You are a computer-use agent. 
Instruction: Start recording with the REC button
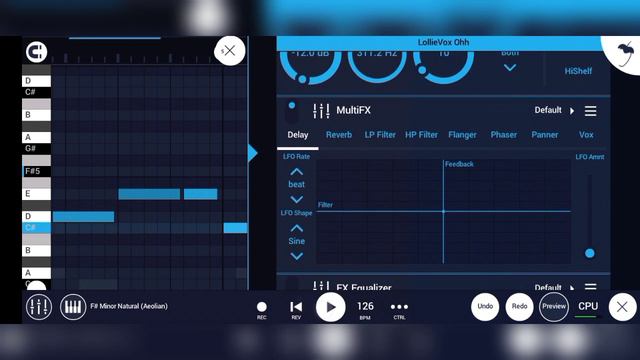point(262,310)
